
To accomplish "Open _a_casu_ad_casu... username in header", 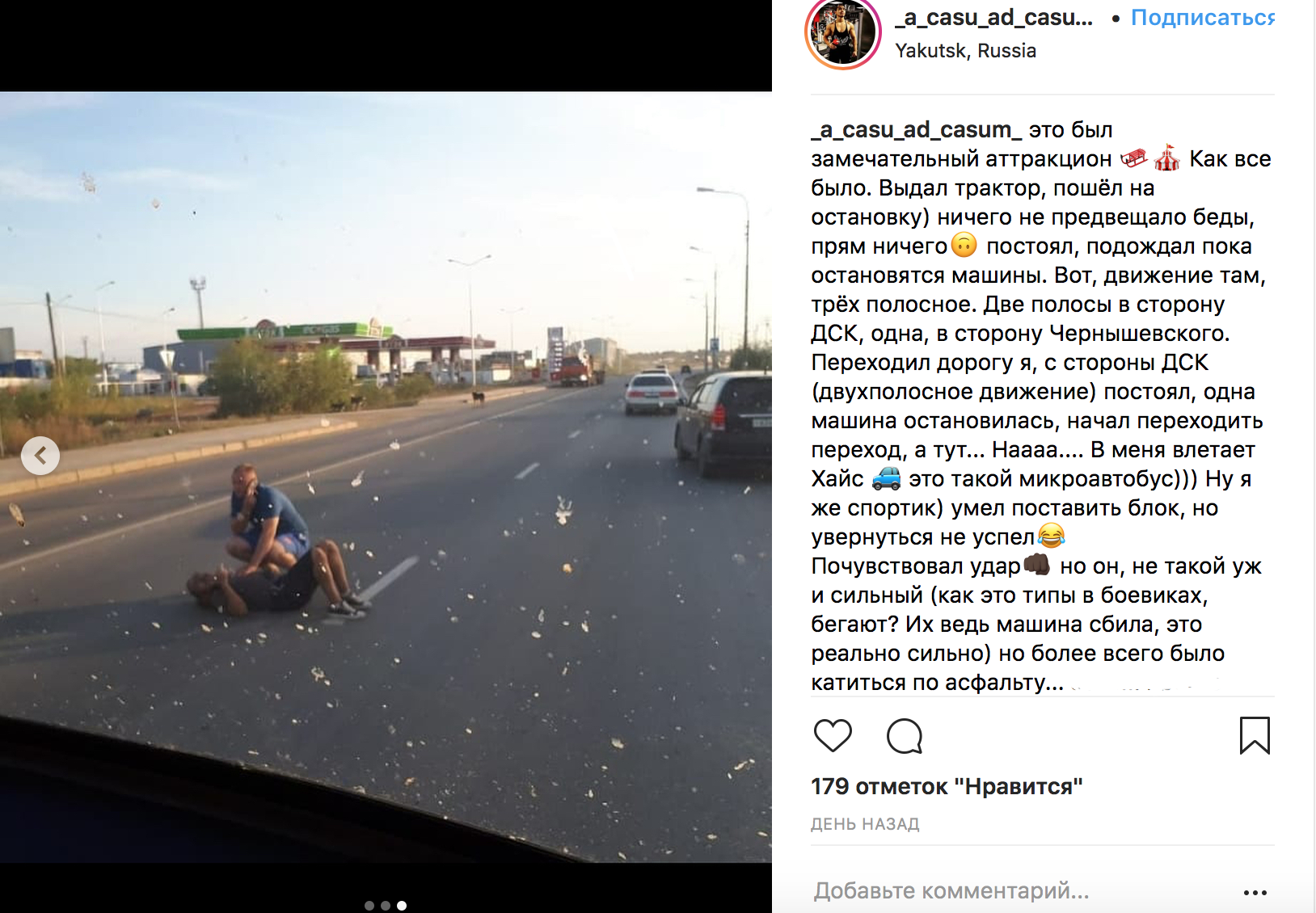I will pyautogui.click(x=993, y=17).
